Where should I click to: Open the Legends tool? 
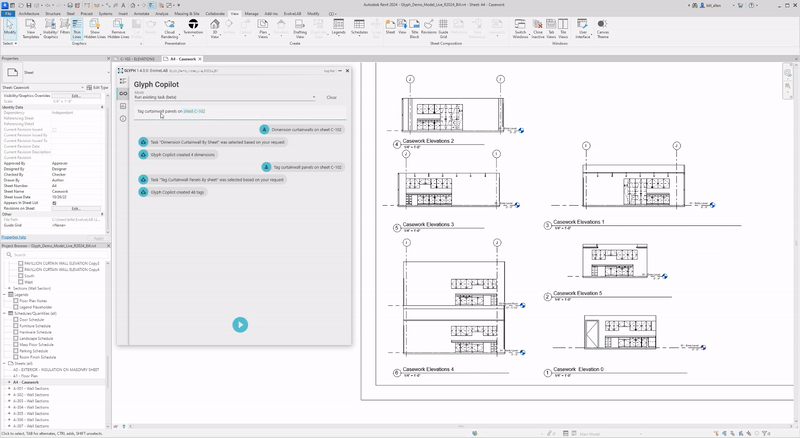[x=339, y=27]
